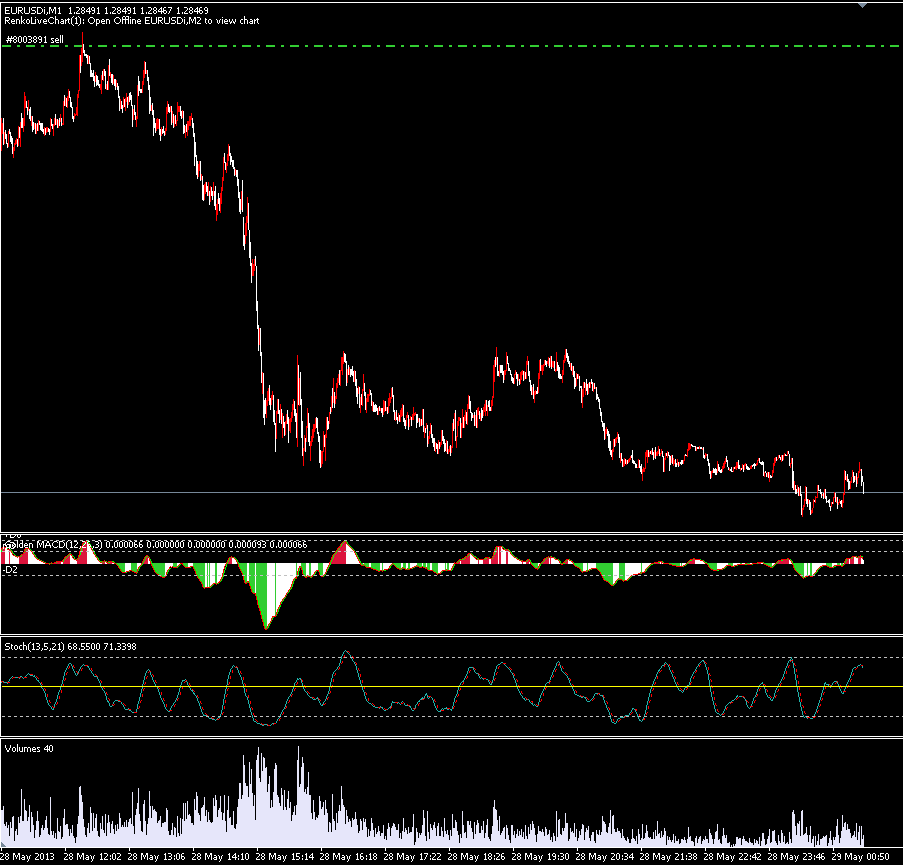
Task: Click the "28 May 18:26" time label
Action: point(476,856)
